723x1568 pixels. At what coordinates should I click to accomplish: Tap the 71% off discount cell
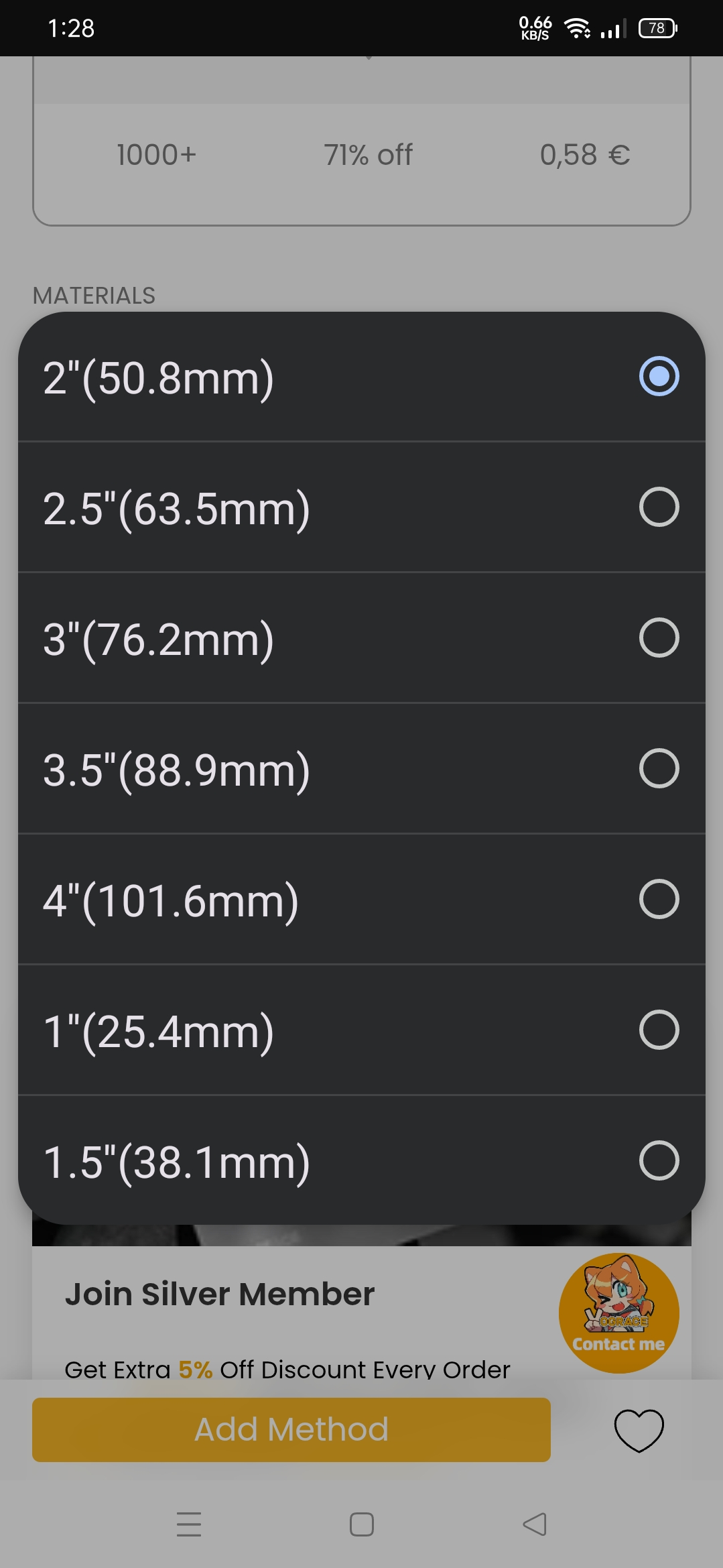(x=368, y=155)
